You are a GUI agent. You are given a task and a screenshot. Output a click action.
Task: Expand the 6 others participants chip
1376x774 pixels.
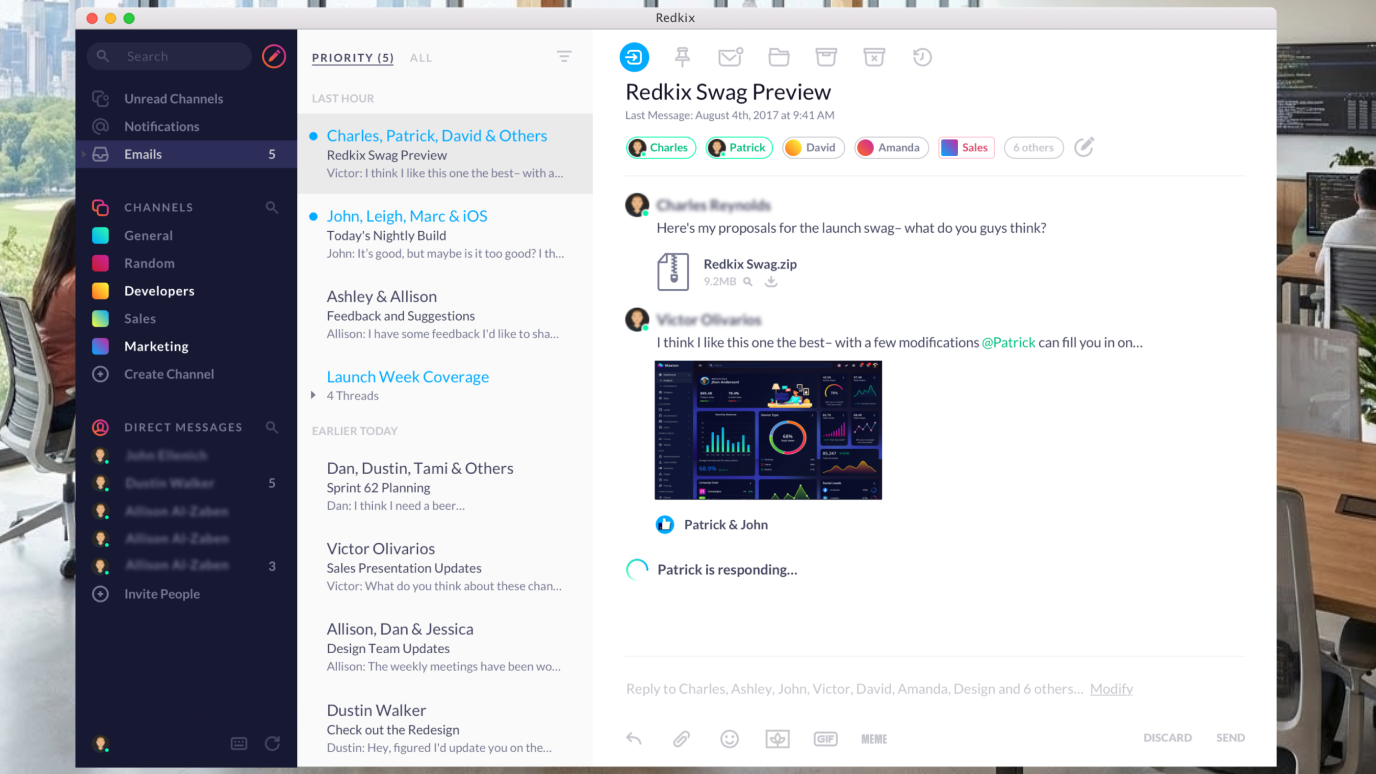pos(1033,148)
